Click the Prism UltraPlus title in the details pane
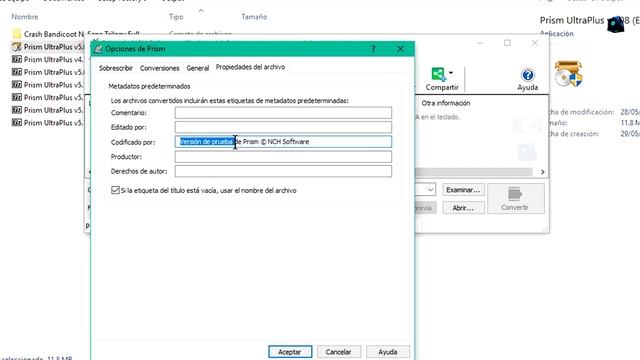The height and width of the screenshot is (360, 640). [x=589, y=20]
